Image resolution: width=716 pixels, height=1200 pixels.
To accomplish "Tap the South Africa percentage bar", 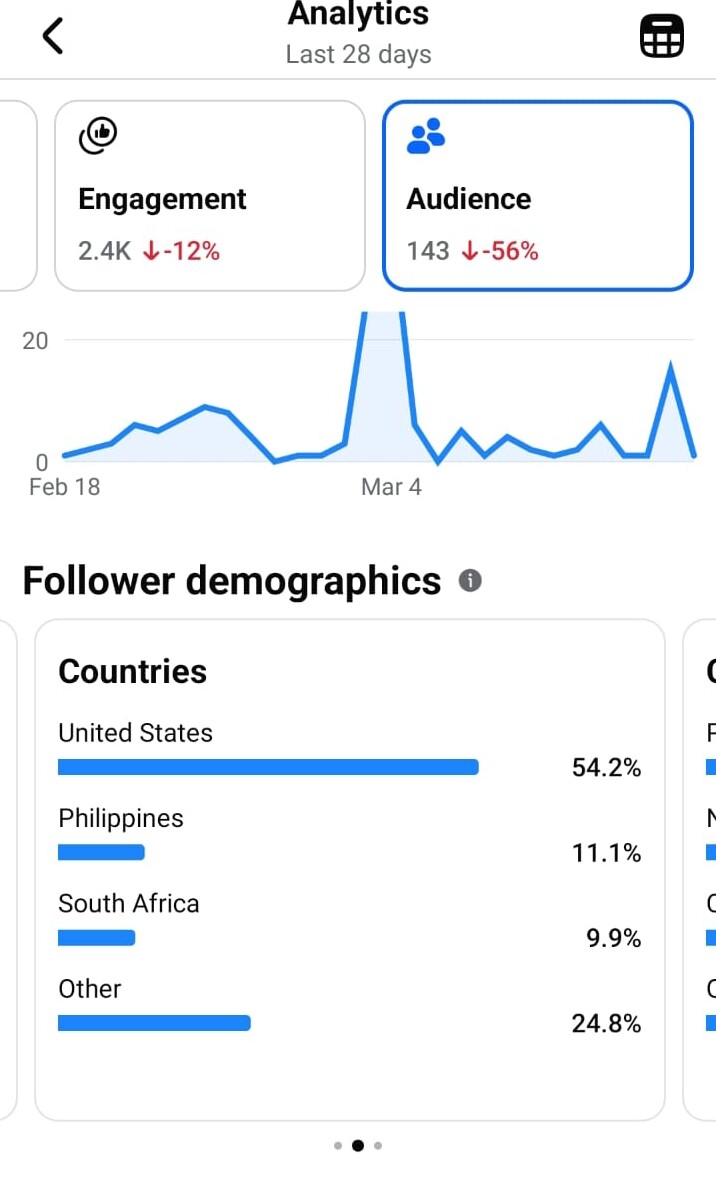I will (96, 938).
